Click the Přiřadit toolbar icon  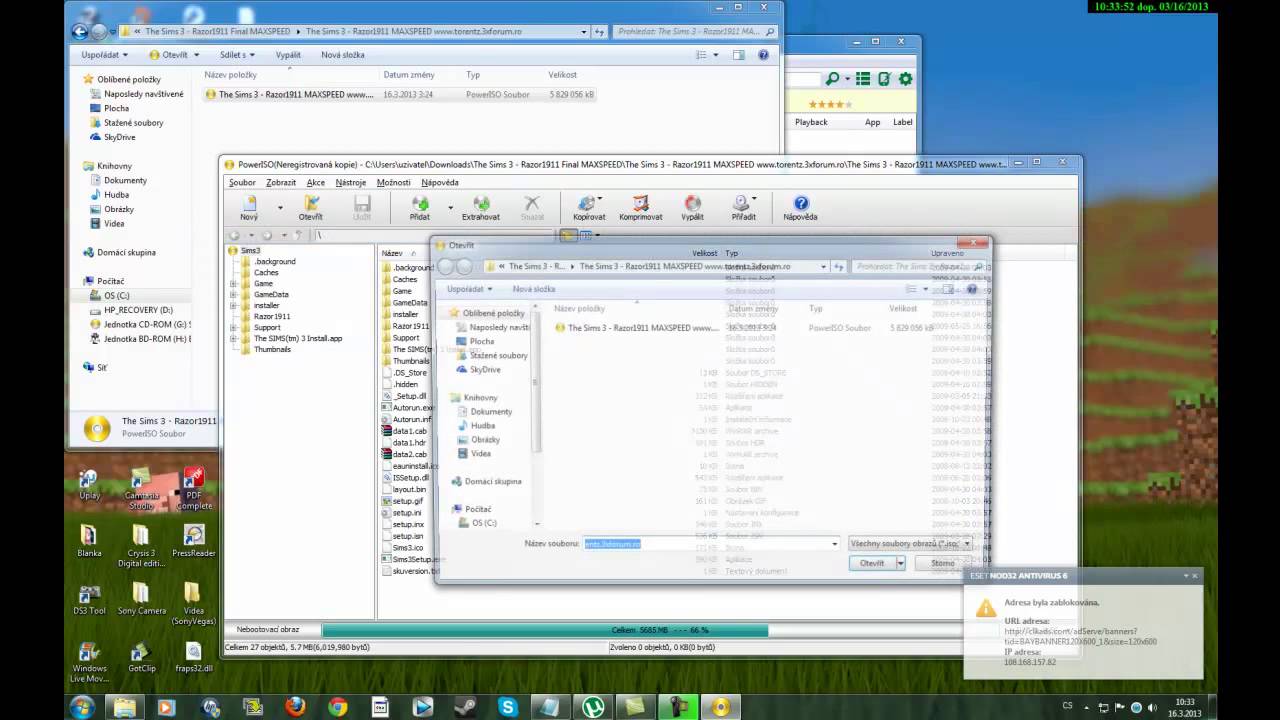743,208
